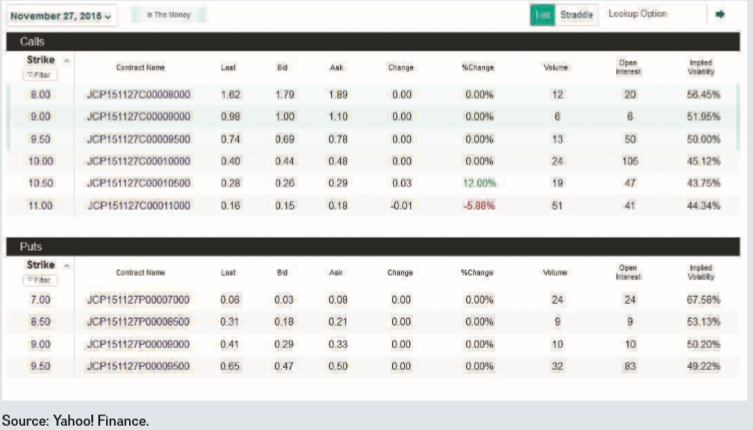Sort Calls by Implied Volatility header

tap(701, 67)
